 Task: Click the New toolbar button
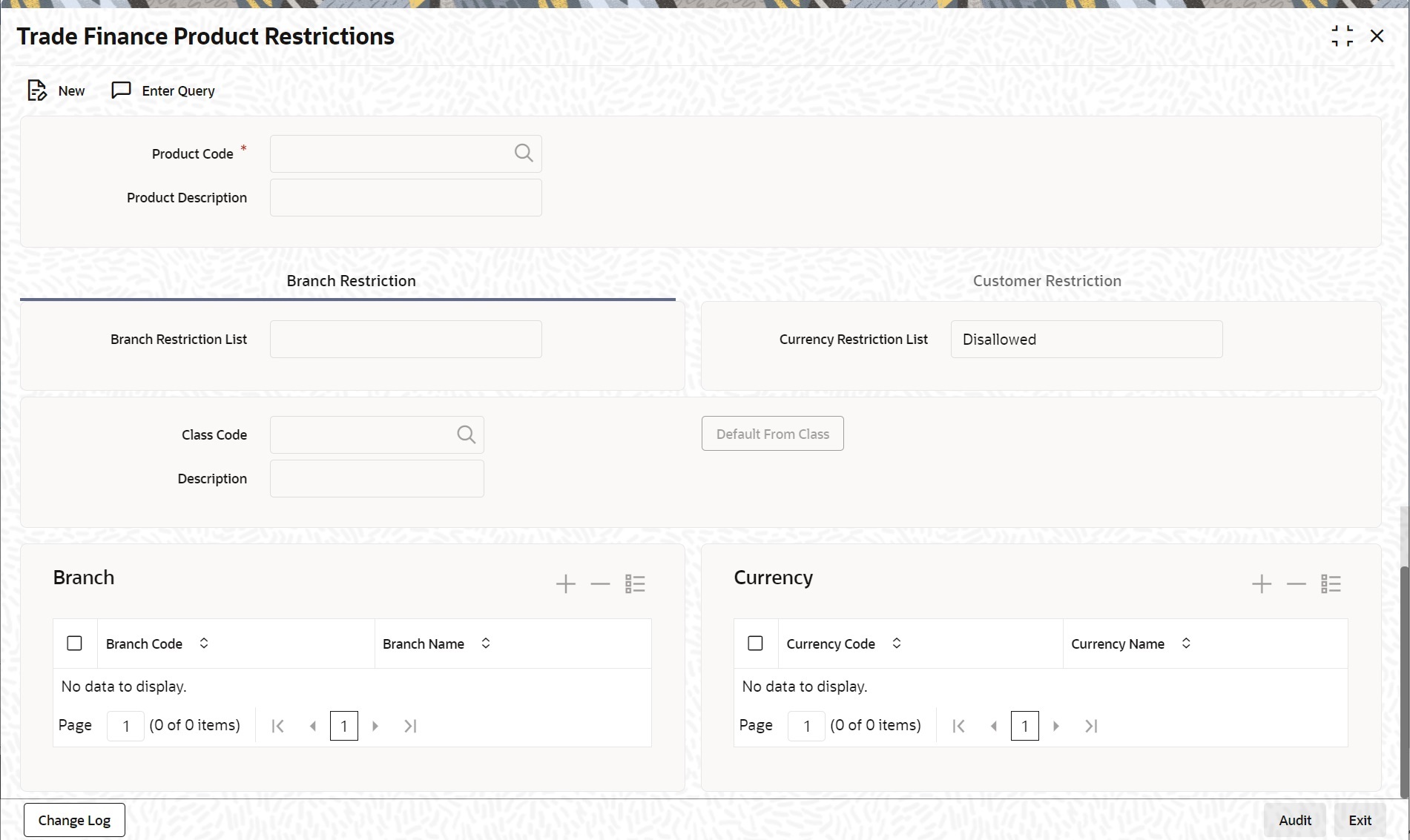[57, 90]
